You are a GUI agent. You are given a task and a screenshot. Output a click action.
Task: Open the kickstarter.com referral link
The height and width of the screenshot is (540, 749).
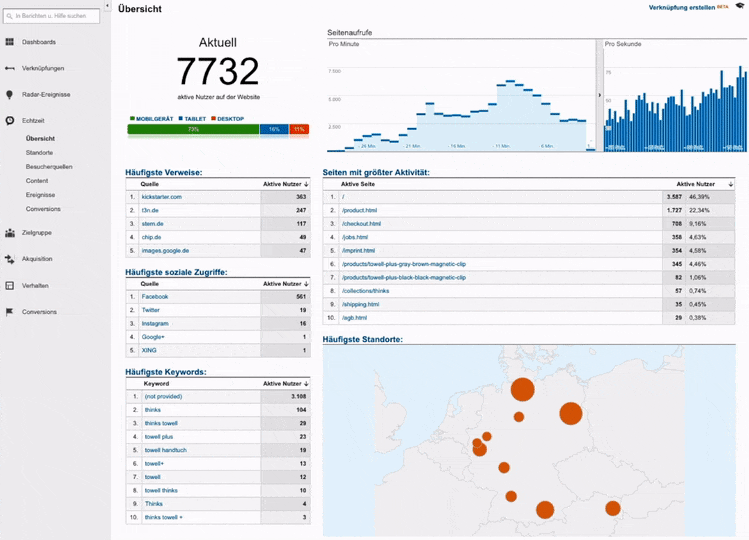(161, 197)
